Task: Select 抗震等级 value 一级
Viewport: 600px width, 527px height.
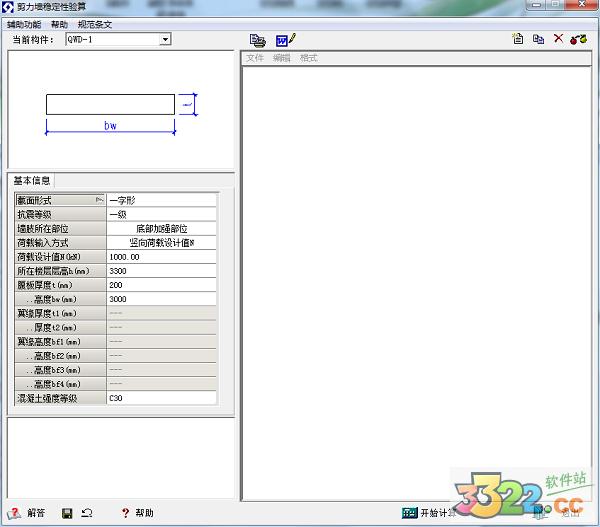Action: tap(161, 214)
